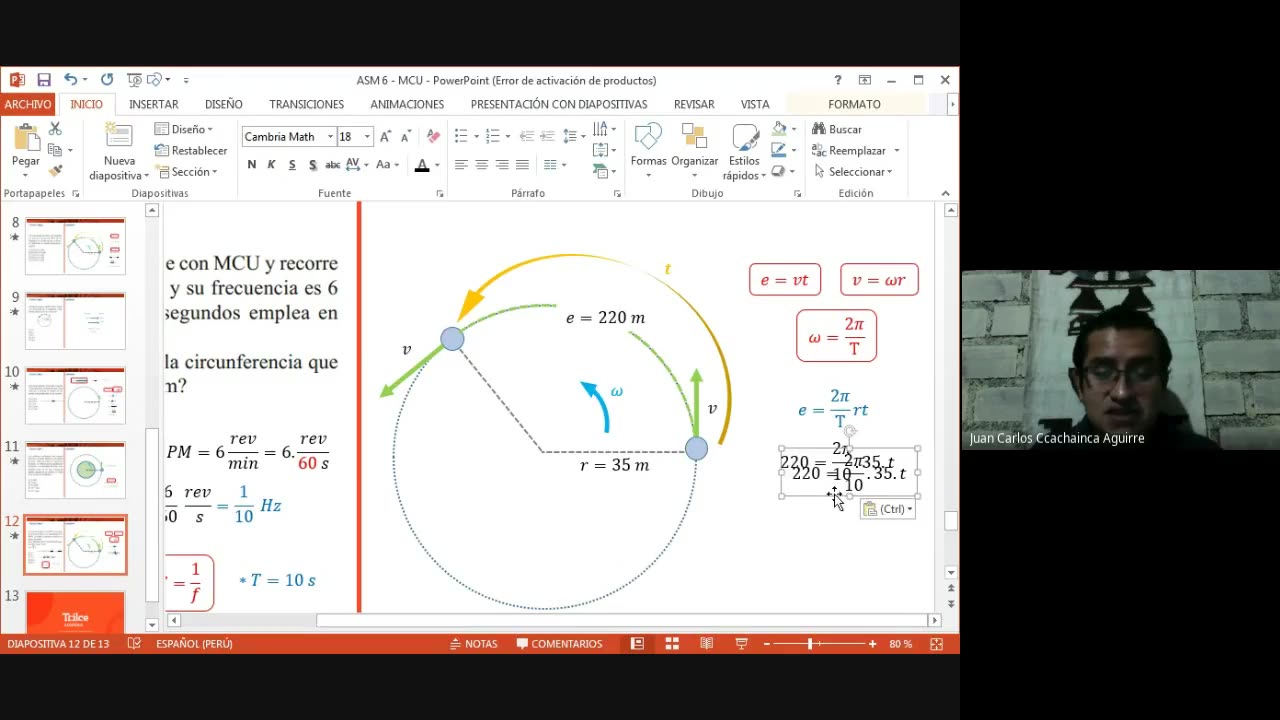Zoom in with the plus button
The width and height of the screenshot is (1280, 720).
click(x=873, y=644)
